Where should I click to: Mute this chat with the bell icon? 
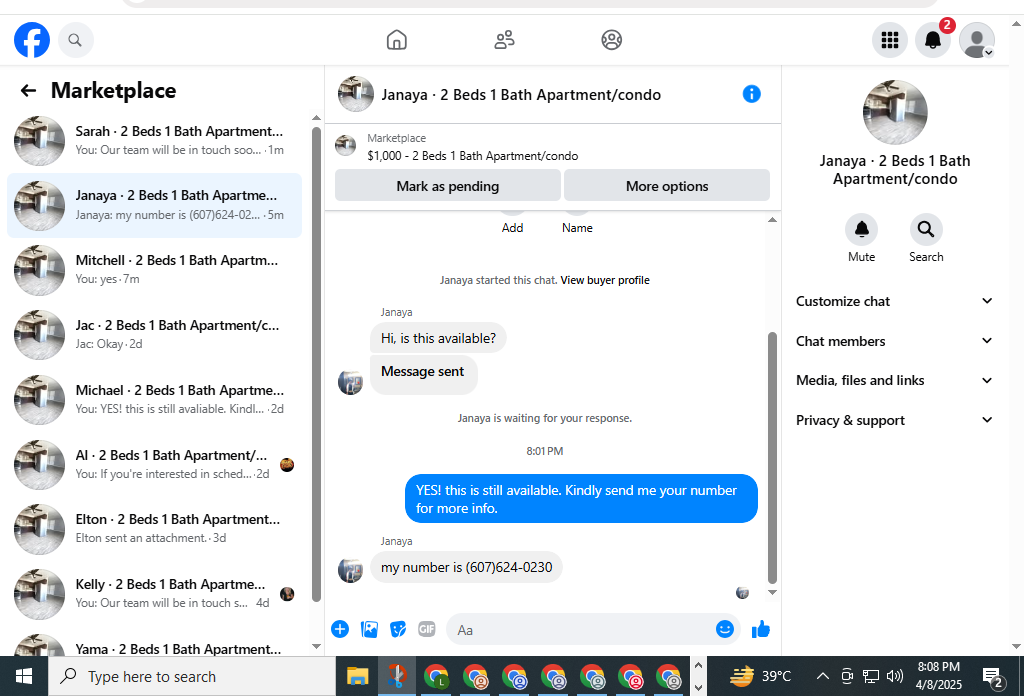[x=861, y=229]
